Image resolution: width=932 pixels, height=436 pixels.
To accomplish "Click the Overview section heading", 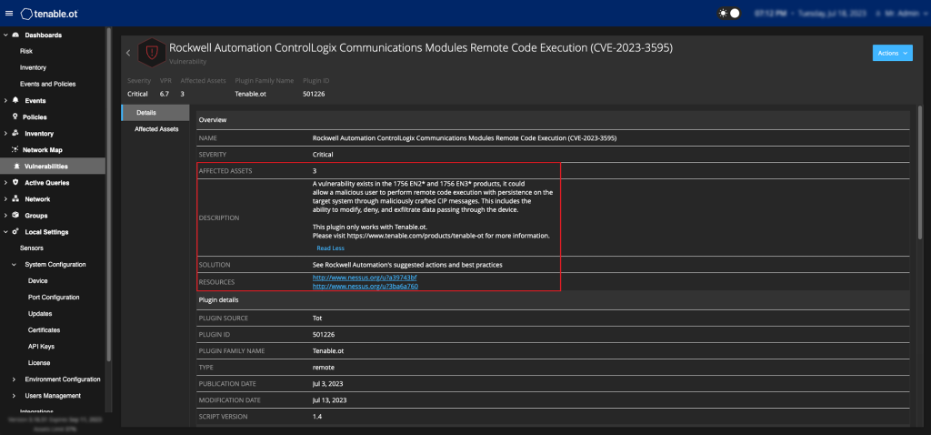I will 213,120.
